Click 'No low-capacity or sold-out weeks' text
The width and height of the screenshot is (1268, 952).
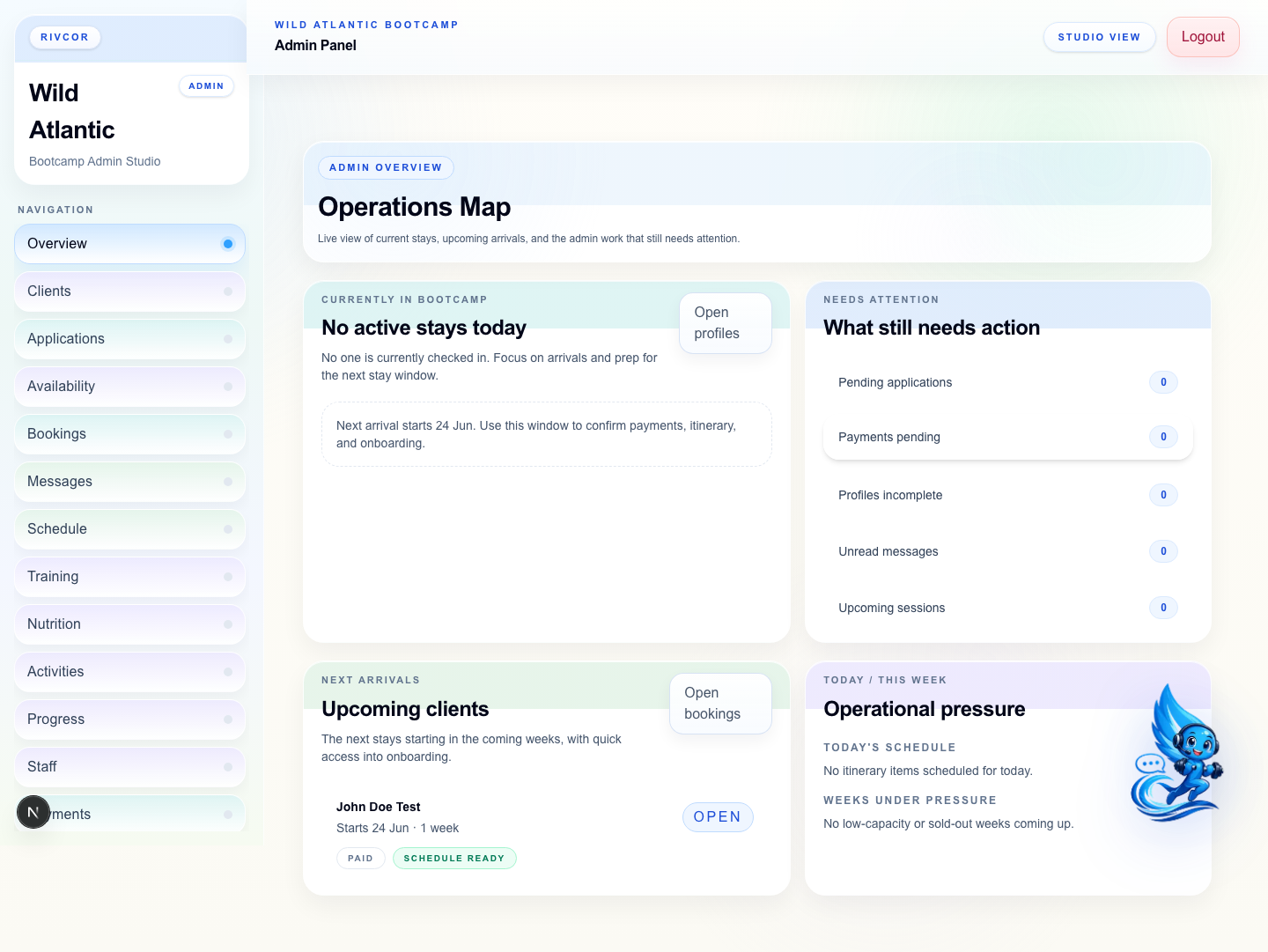[948, 823]
